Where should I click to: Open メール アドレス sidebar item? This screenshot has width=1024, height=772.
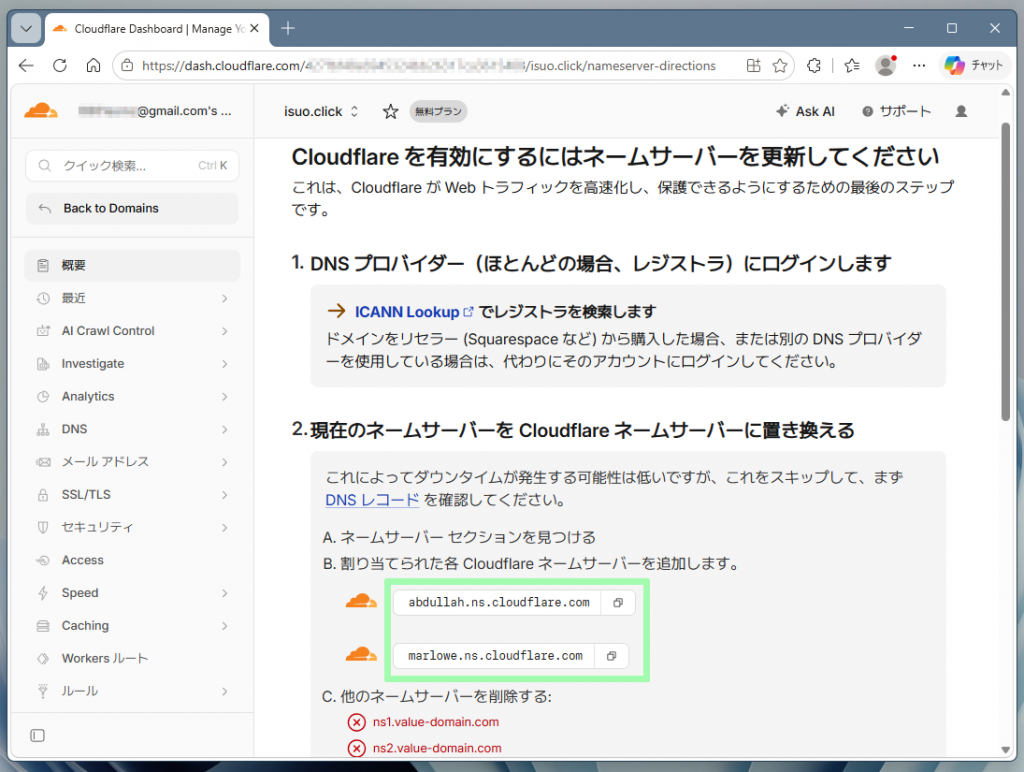click(132, 462)
